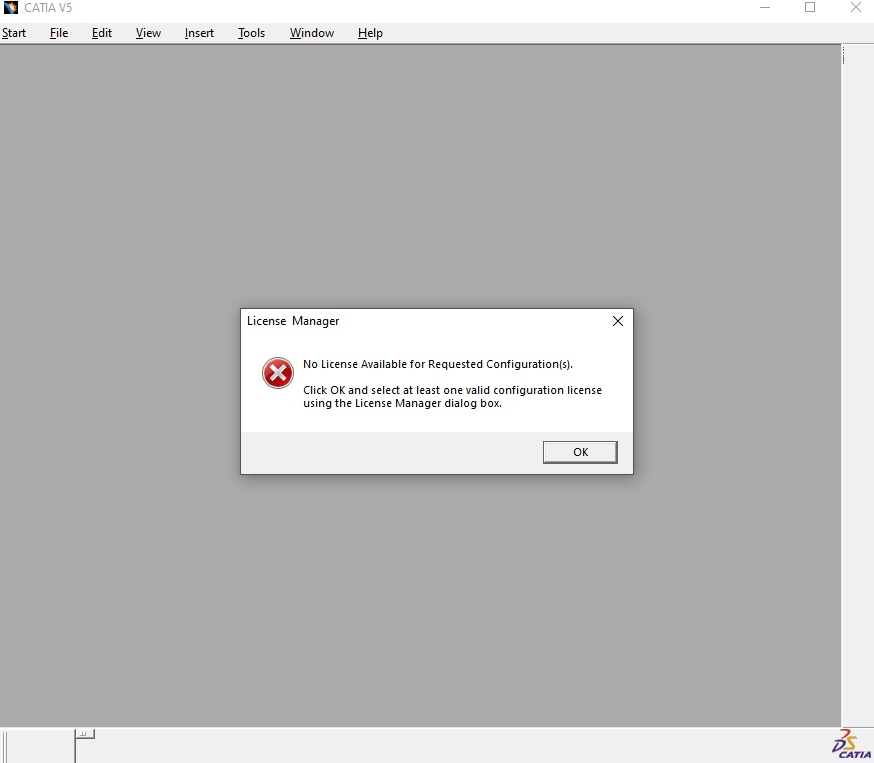The image size is (874, 763).
Task: Click the toolbar grip handle at right edge
Action: [x=843, y=55]
